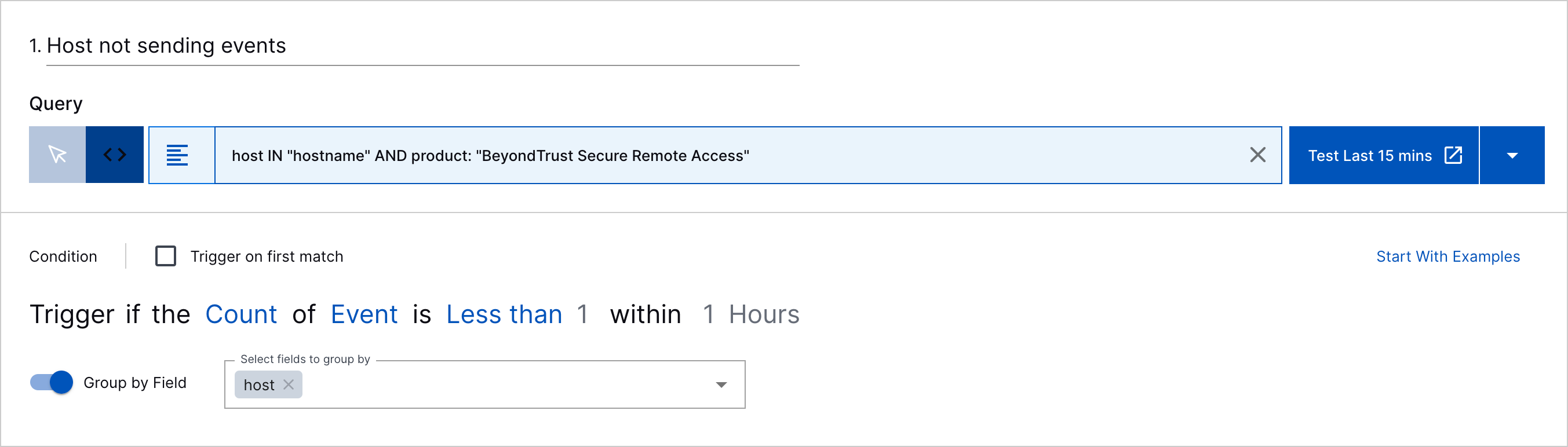Open external link icon on Test button
1568x447 pixels.
1453,155
